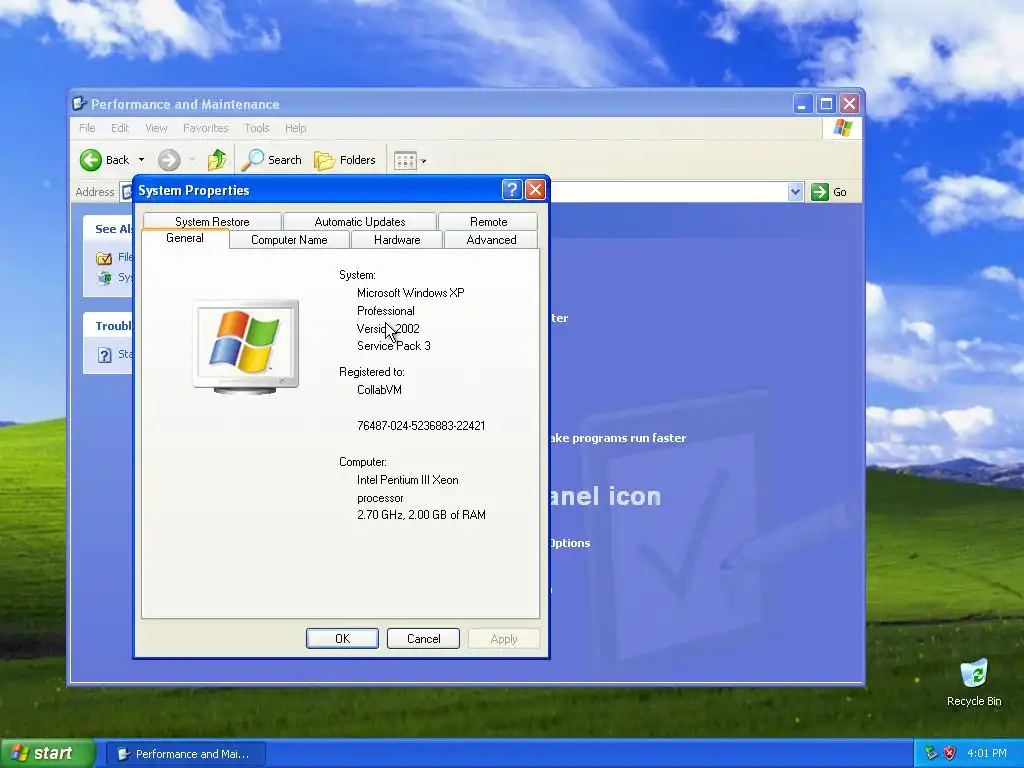The width and height of the screenshot is (1024, 768).
Task: Switch to the Remote tab
Action: click(x=488, y=221)
